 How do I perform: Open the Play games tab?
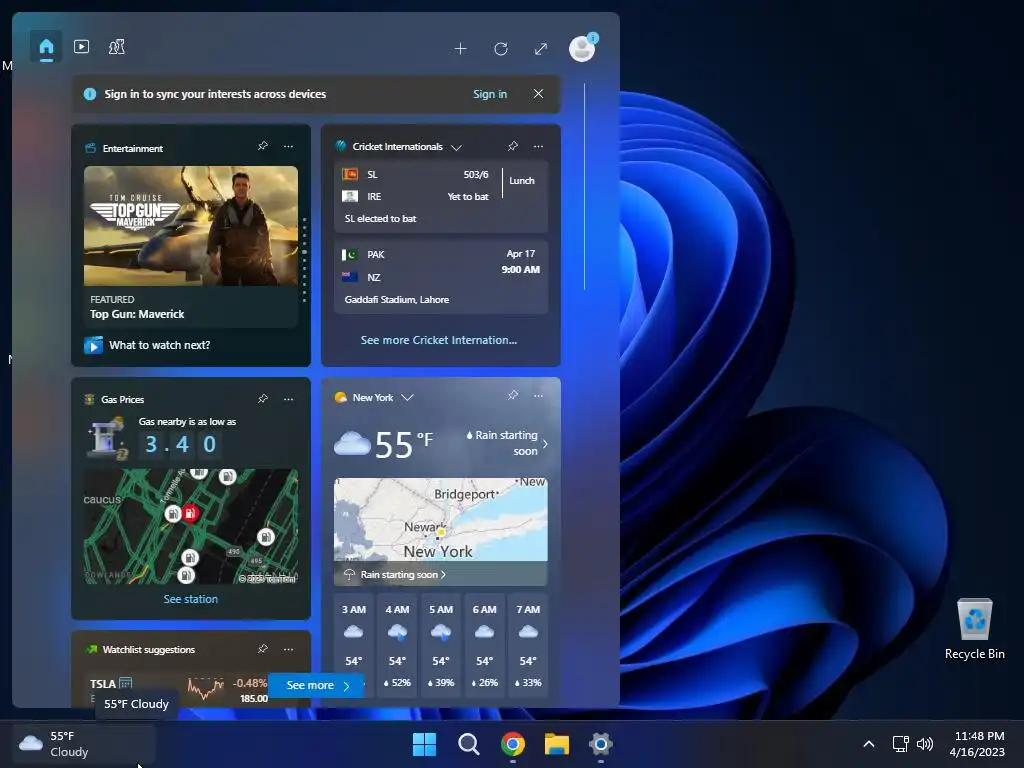(117, 47)
